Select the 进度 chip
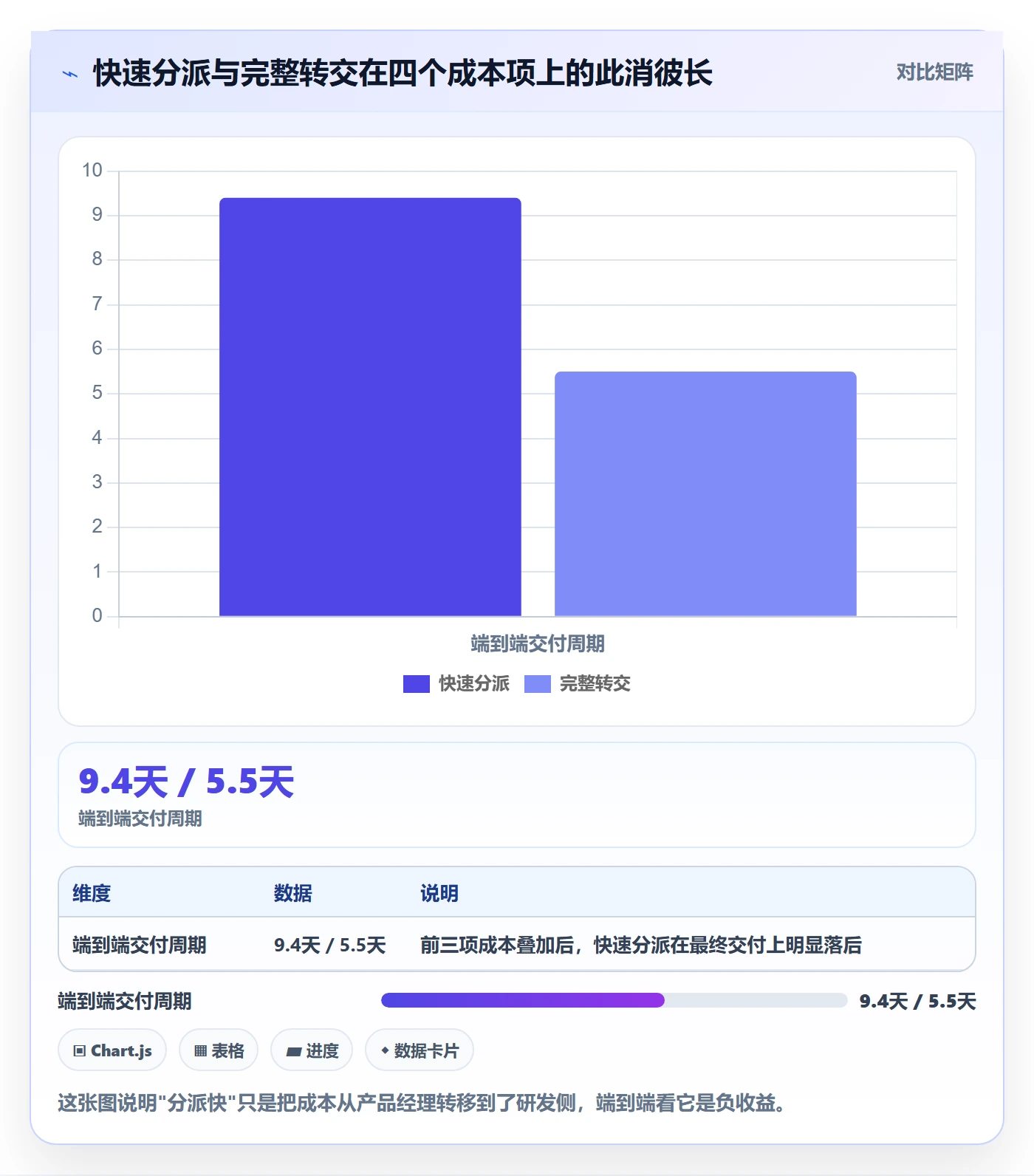The image size is (1034, 1176). [x=312, y=1050]
